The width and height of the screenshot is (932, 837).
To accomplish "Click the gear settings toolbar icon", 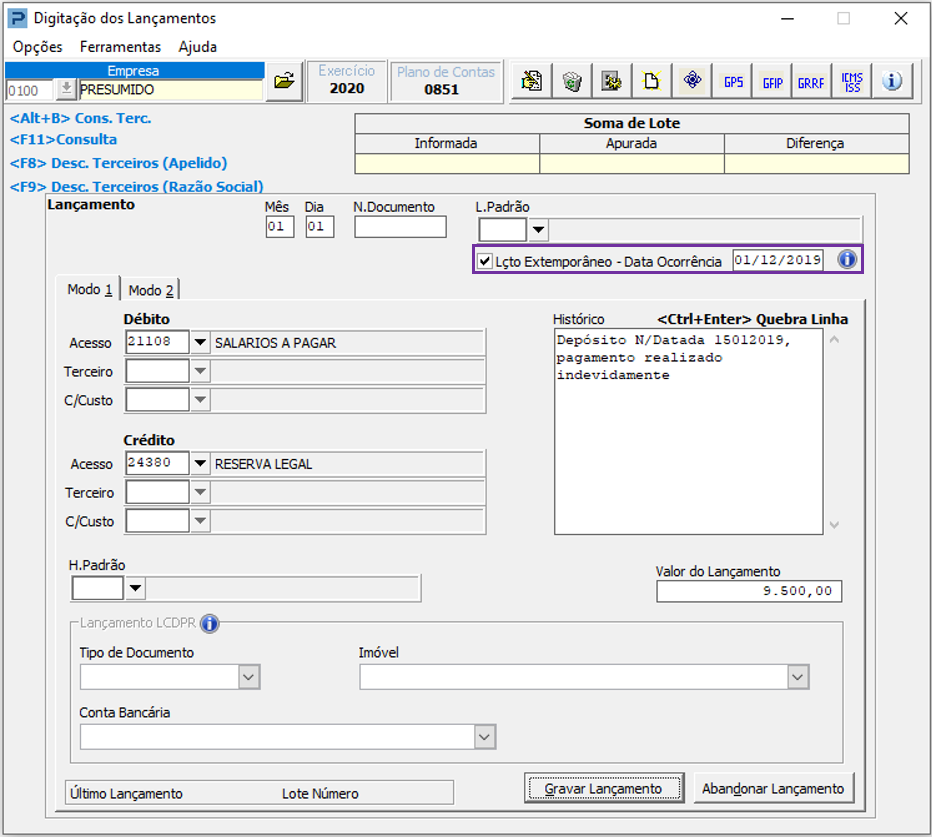I will pyautogui.click(x=612, y=81).
